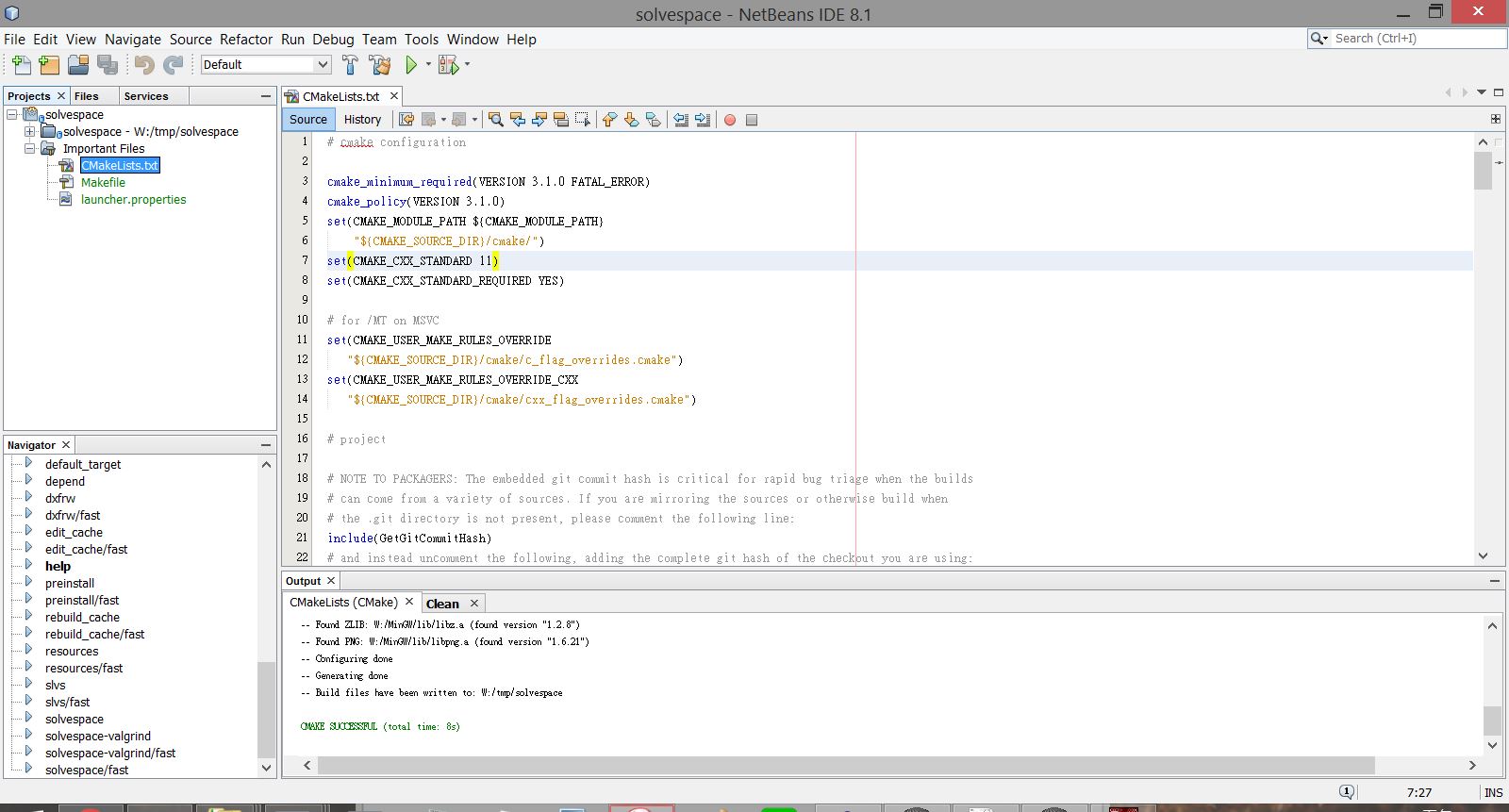1509x812 pixels.
Task: Select solvespace-valgrind target in Navigator
Action: 98,736
